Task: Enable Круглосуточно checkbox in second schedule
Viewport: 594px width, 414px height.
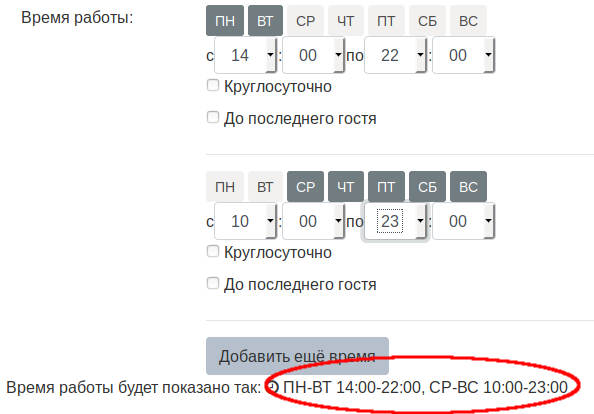Action: coord(213,251)
